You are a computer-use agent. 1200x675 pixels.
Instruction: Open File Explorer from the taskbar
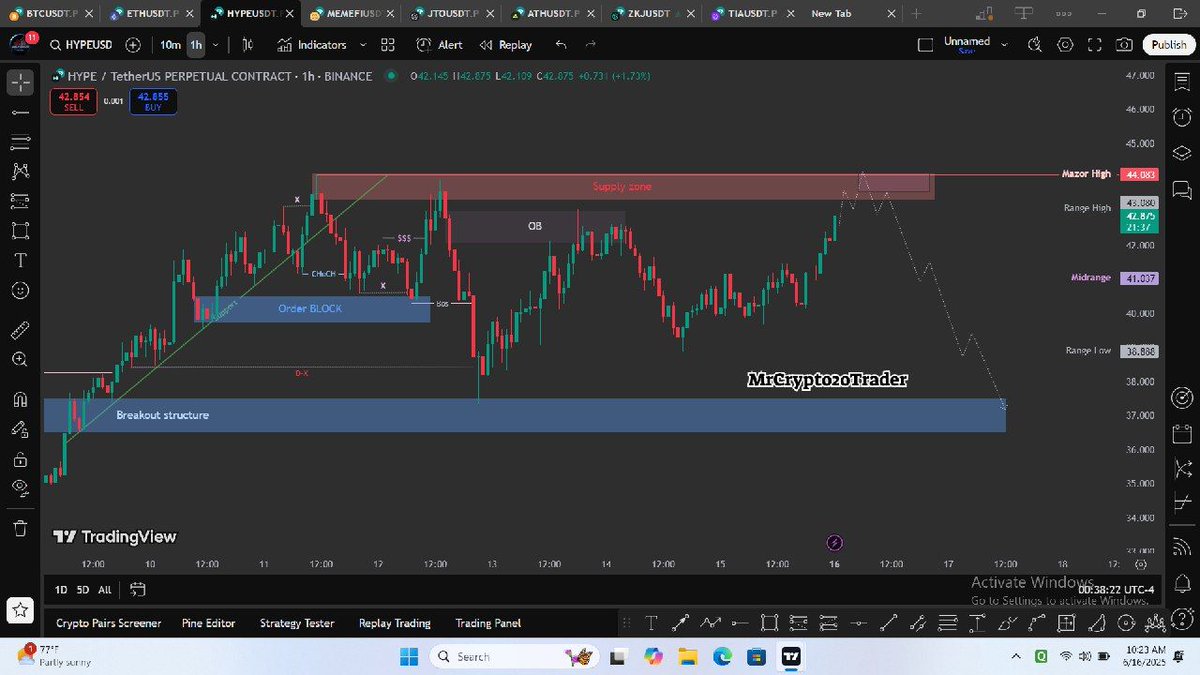tap(686, 656)
